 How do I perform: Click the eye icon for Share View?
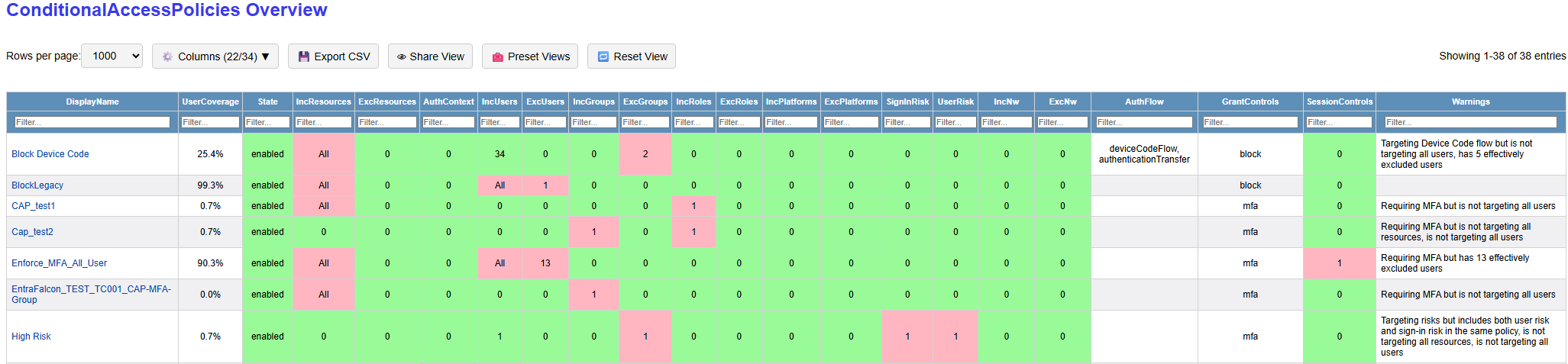(401, 56)
